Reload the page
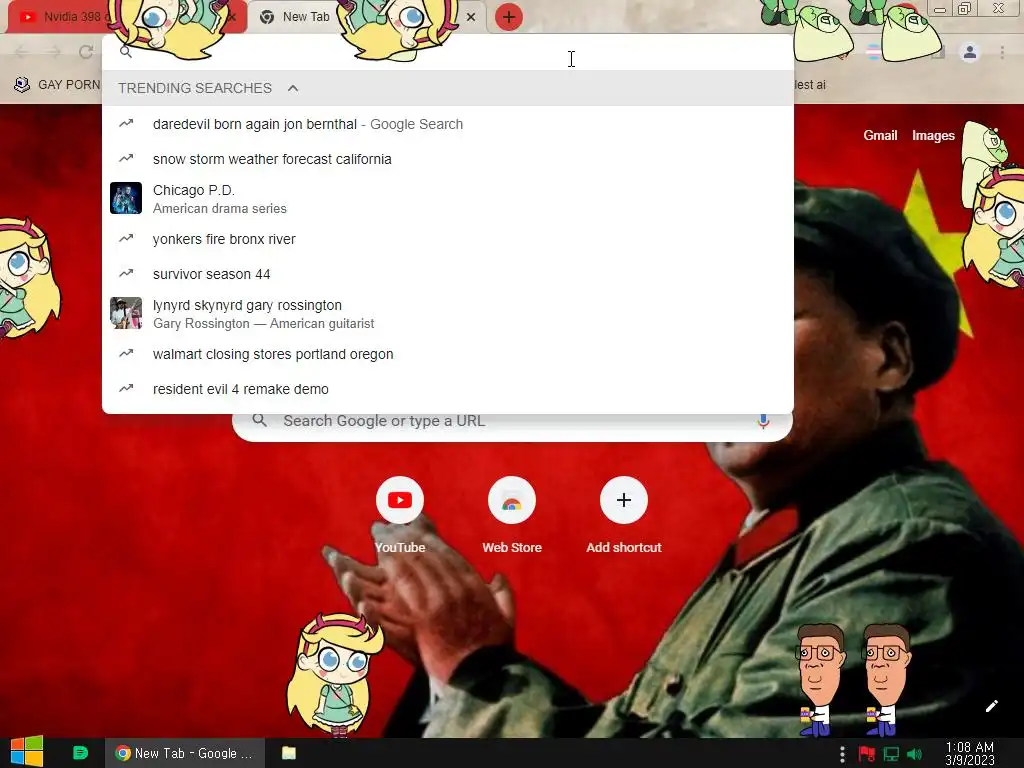Viewport: 1024px width, 768px height. (x=86, y=52)
